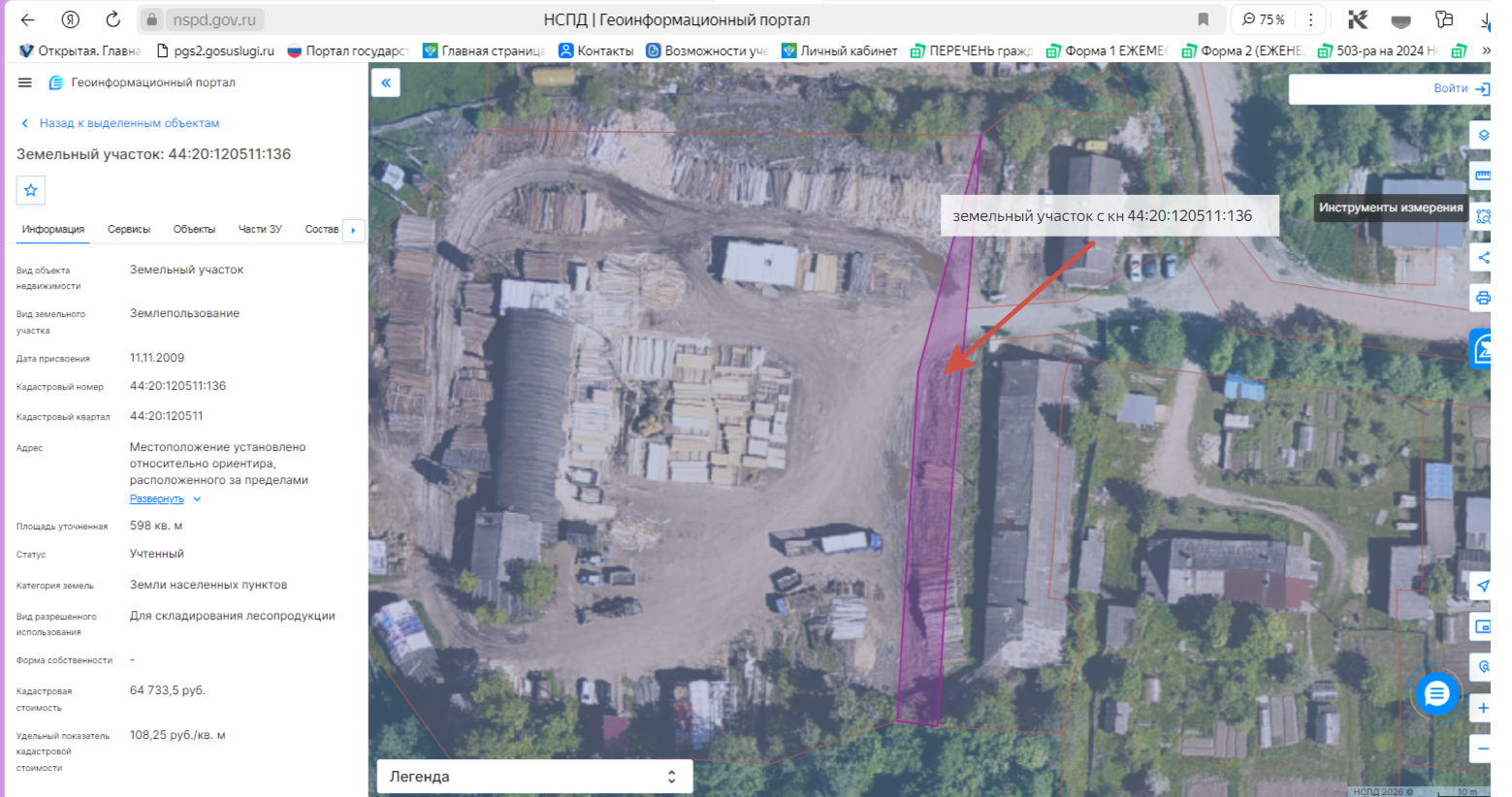This screenshot has height=797, width=1512.
Task: Open the coordinate search tool above zoom plus
Action: pos(1482,667)
